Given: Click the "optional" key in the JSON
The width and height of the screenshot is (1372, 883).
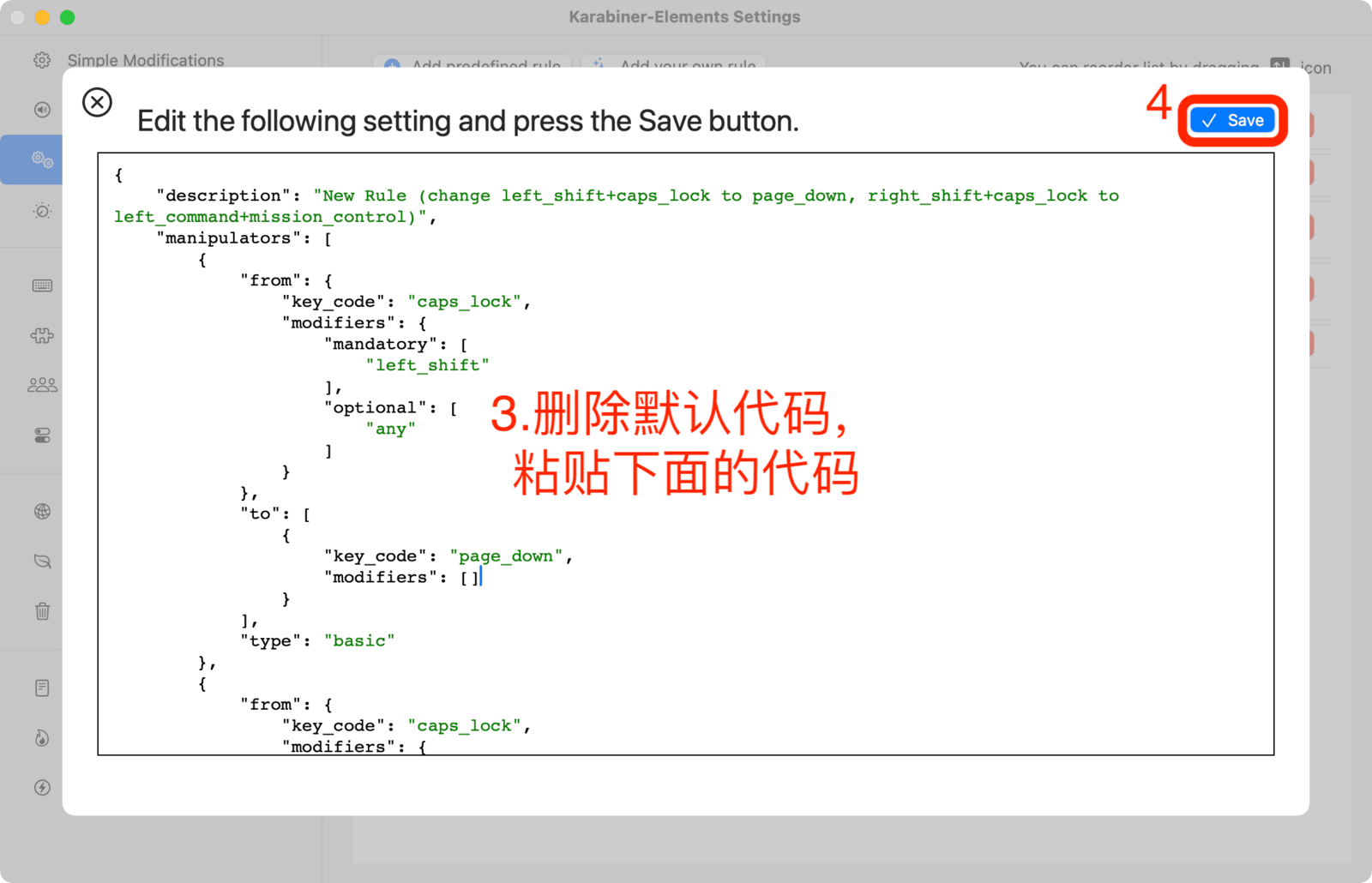Looking at the screenshot, I should [x=376, y=408].
